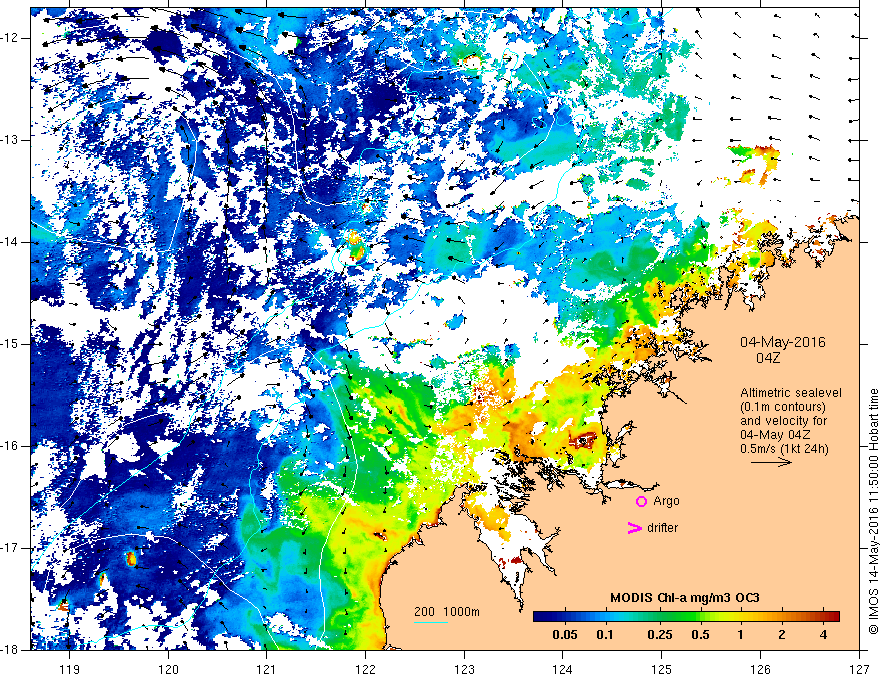This screenshot has width=880, height=680.
Task: Click the Argo legend label
Action: tap(666, 501)
